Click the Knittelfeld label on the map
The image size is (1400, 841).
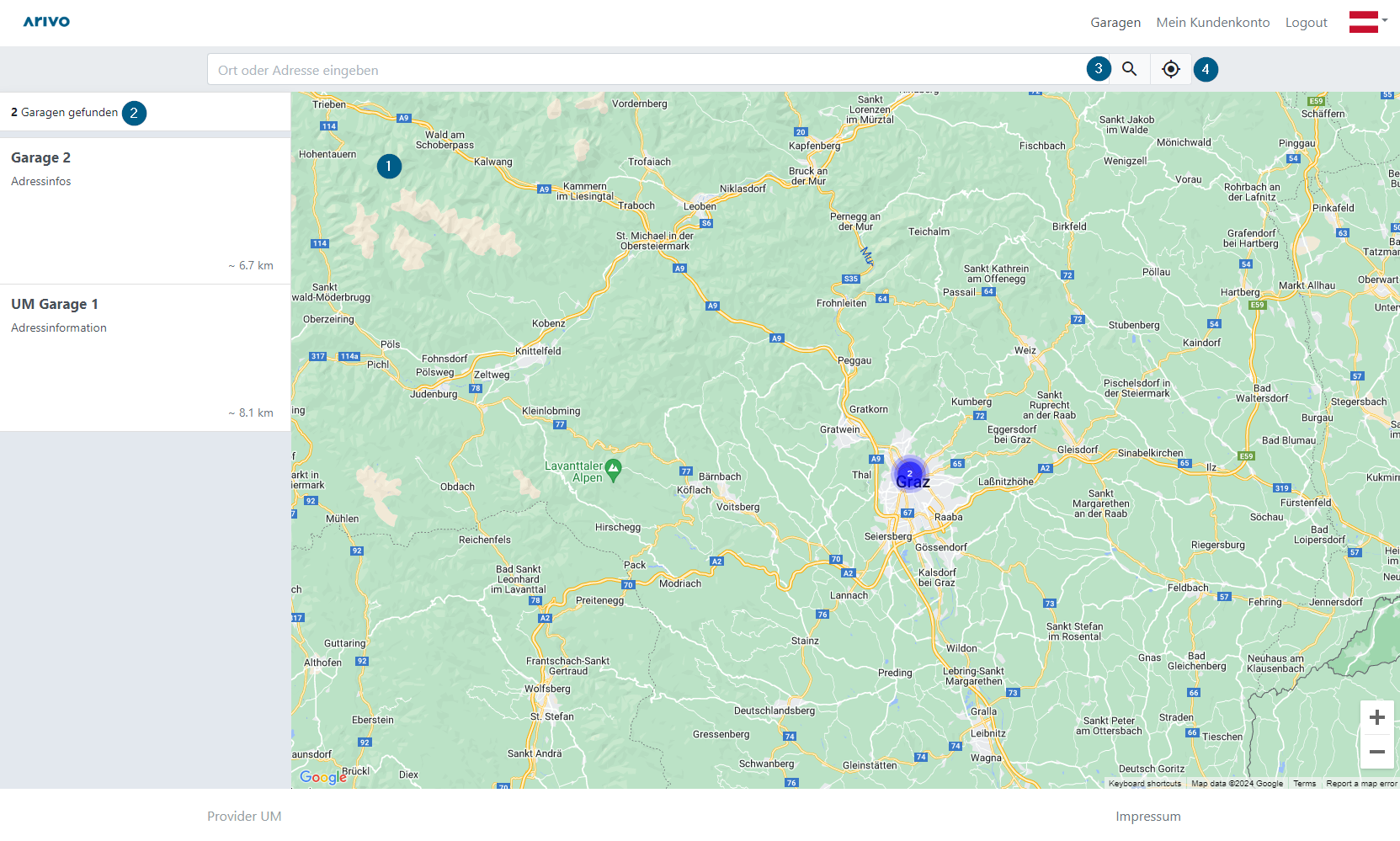538,351
